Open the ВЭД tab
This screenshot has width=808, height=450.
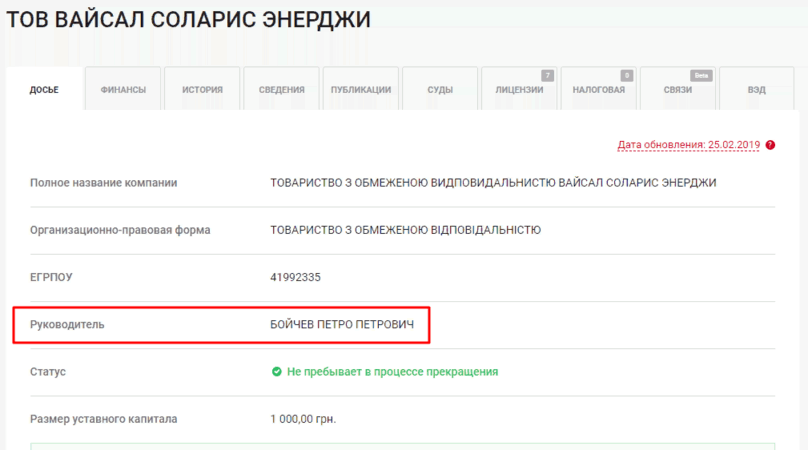point(756,89)
